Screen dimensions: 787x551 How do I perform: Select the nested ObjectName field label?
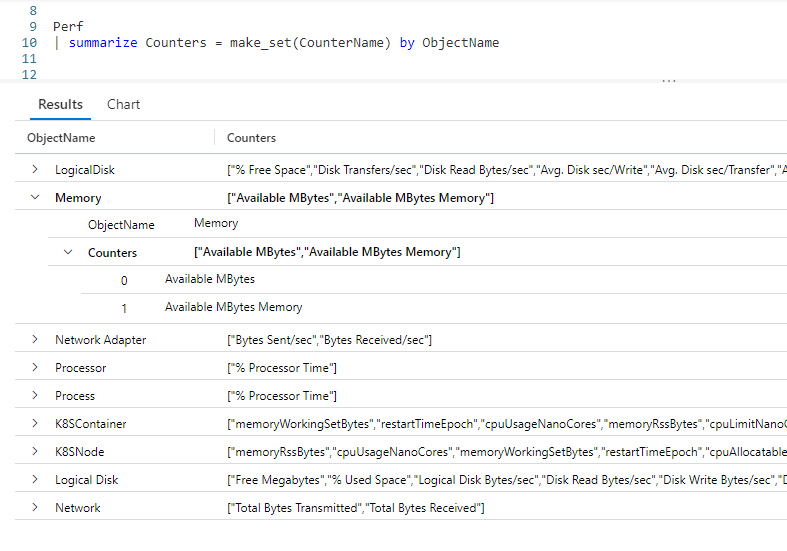pyautogui.click(x=121, y=225)
